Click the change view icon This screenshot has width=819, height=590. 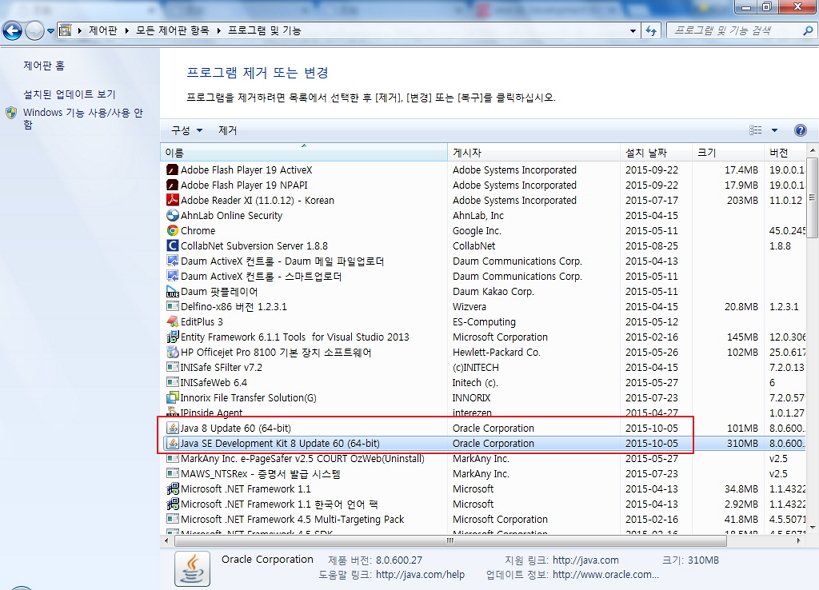[755, 130]
